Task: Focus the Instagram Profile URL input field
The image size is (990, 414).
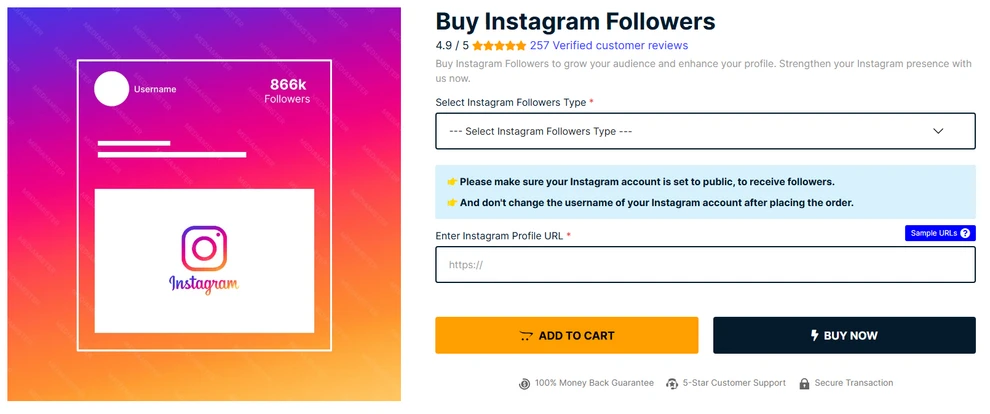Action: (705, 265)
